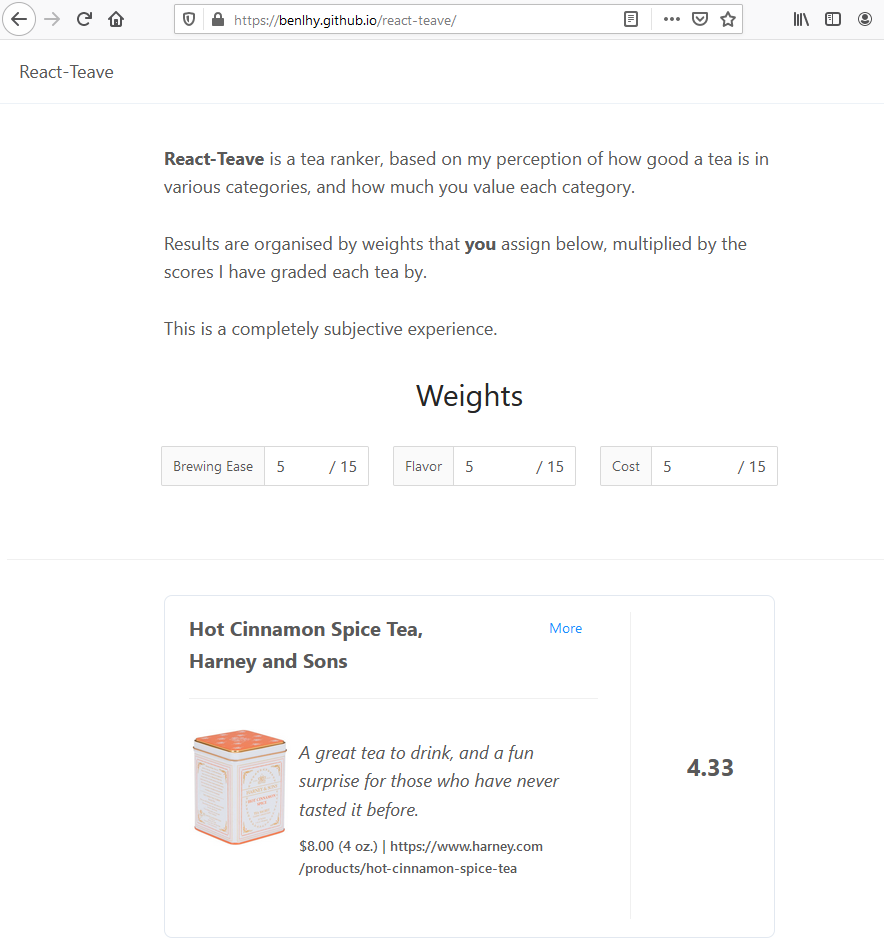The image size is (884, 944).
Task: Open the More link on the tea card
Action: [x=565, y=628]
